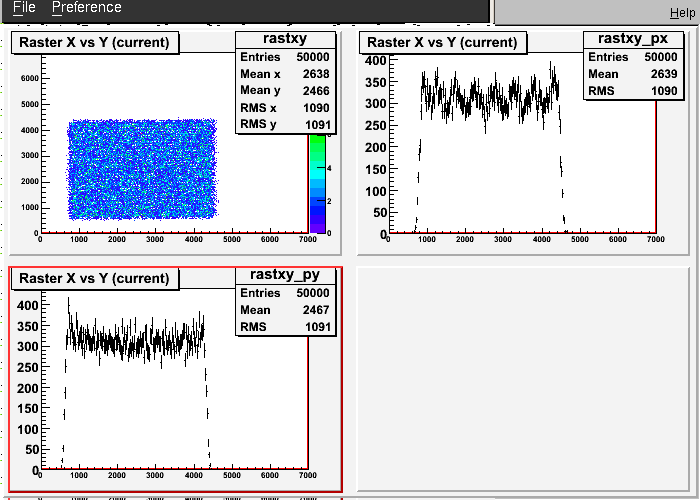
Task: Click y-axis label 400 on rastxy_px plot
Action: [376, 60]
